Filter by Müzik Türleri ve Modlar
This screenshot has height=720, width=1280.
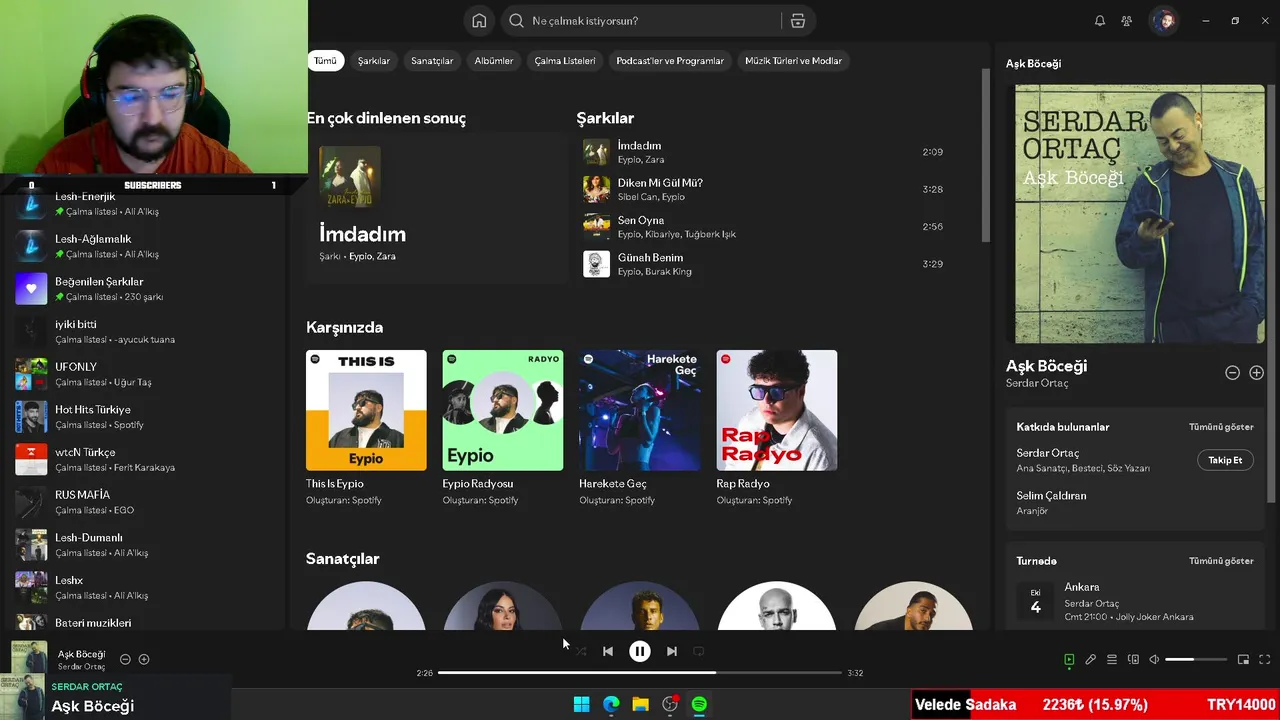793,61
